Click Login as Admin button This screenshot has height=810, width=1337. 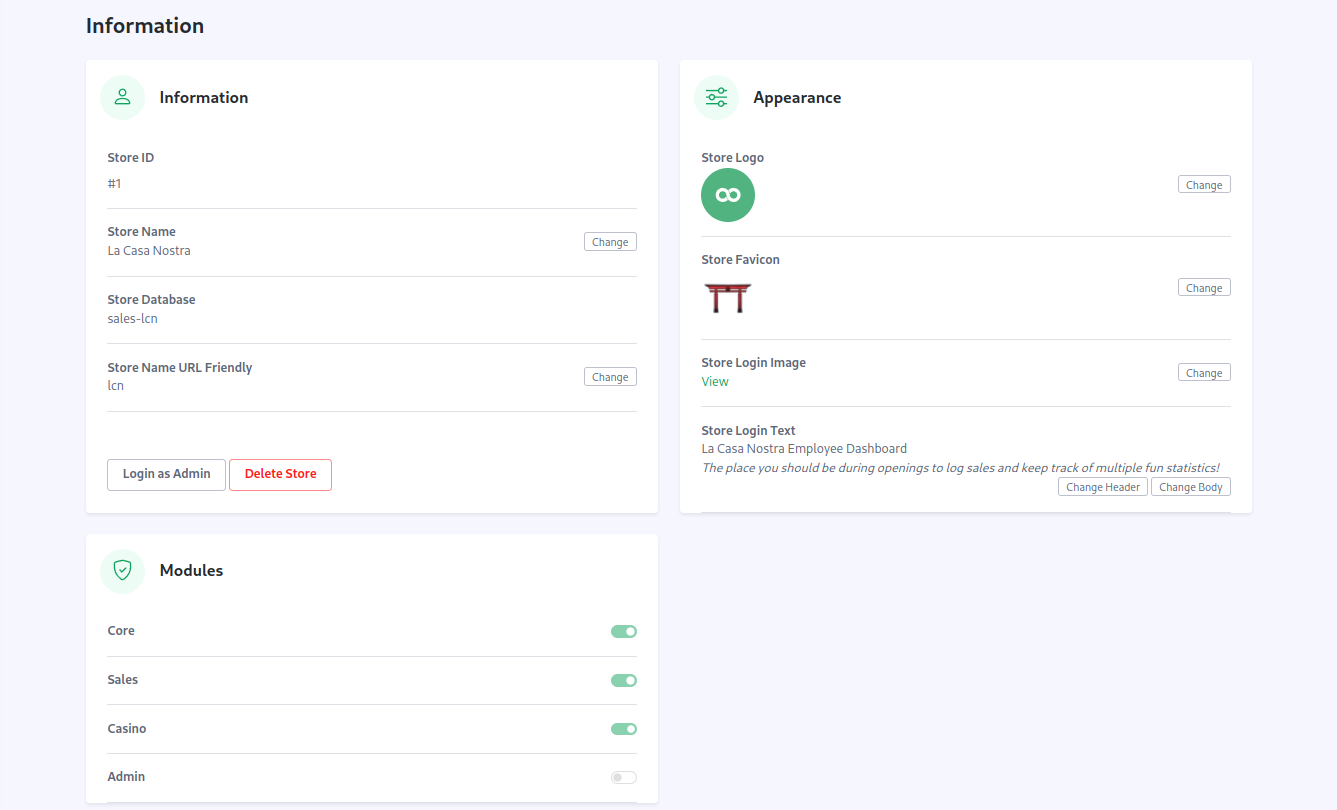(166, 475)
